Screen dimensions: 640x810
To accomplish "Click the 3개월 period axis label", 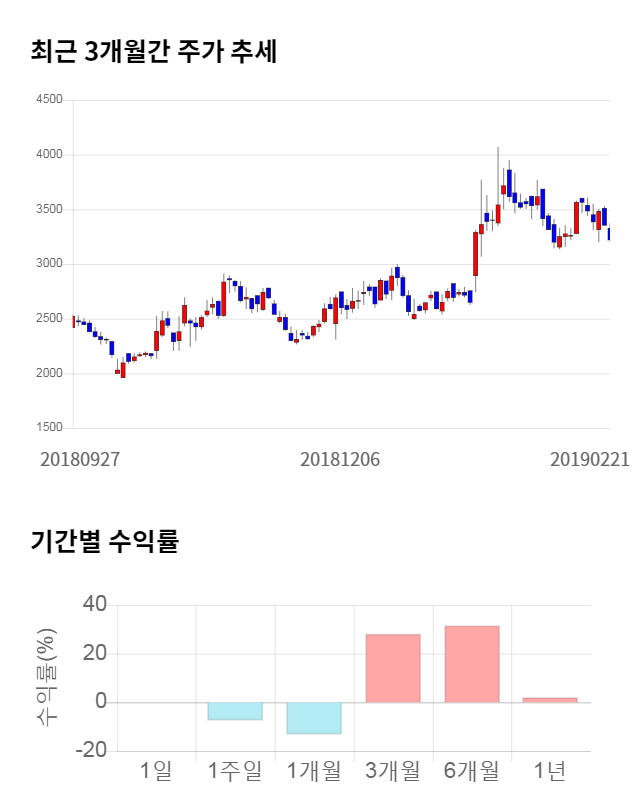I will point(393,771).
